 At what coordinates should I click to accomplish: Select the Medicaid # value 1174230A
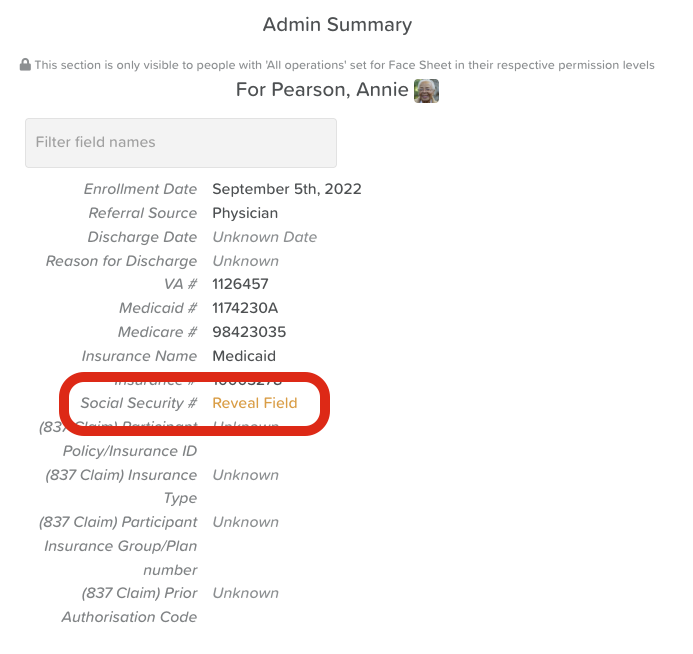pyautogui.click(x=245, y=308)
